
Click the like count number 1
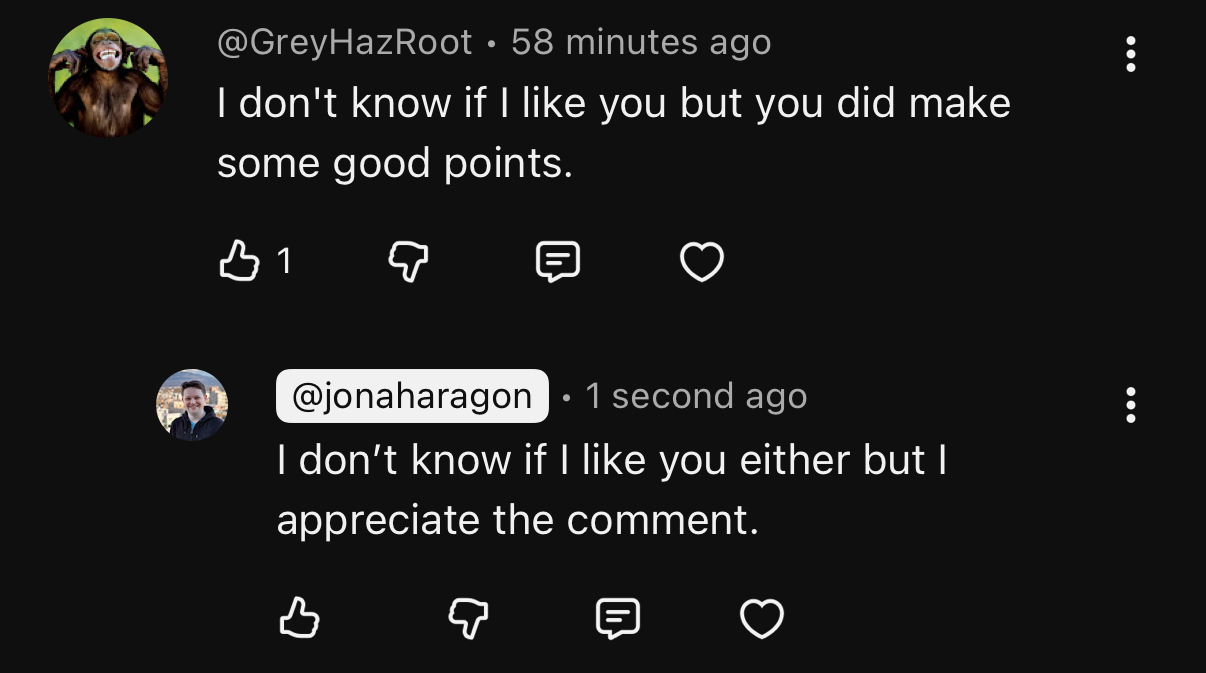(284, 262)
